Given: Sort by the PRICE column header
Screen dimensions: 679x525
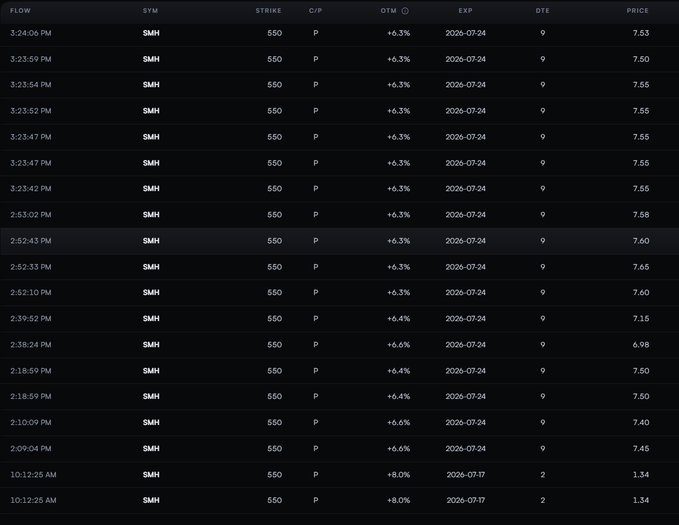Looking at the screenshot, I should click(637, 10).
